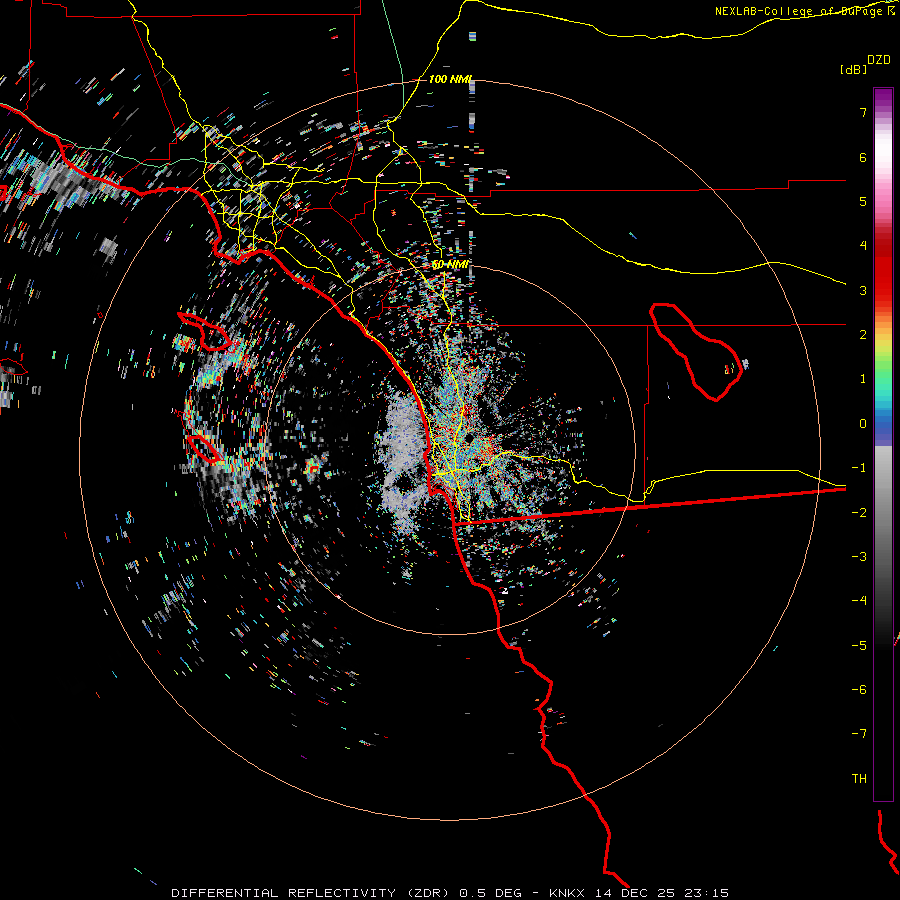Viewport: 900px width, 900px height.
Task: Click the vertical ZDR color scale bar
Action: [x=883, y=444]
